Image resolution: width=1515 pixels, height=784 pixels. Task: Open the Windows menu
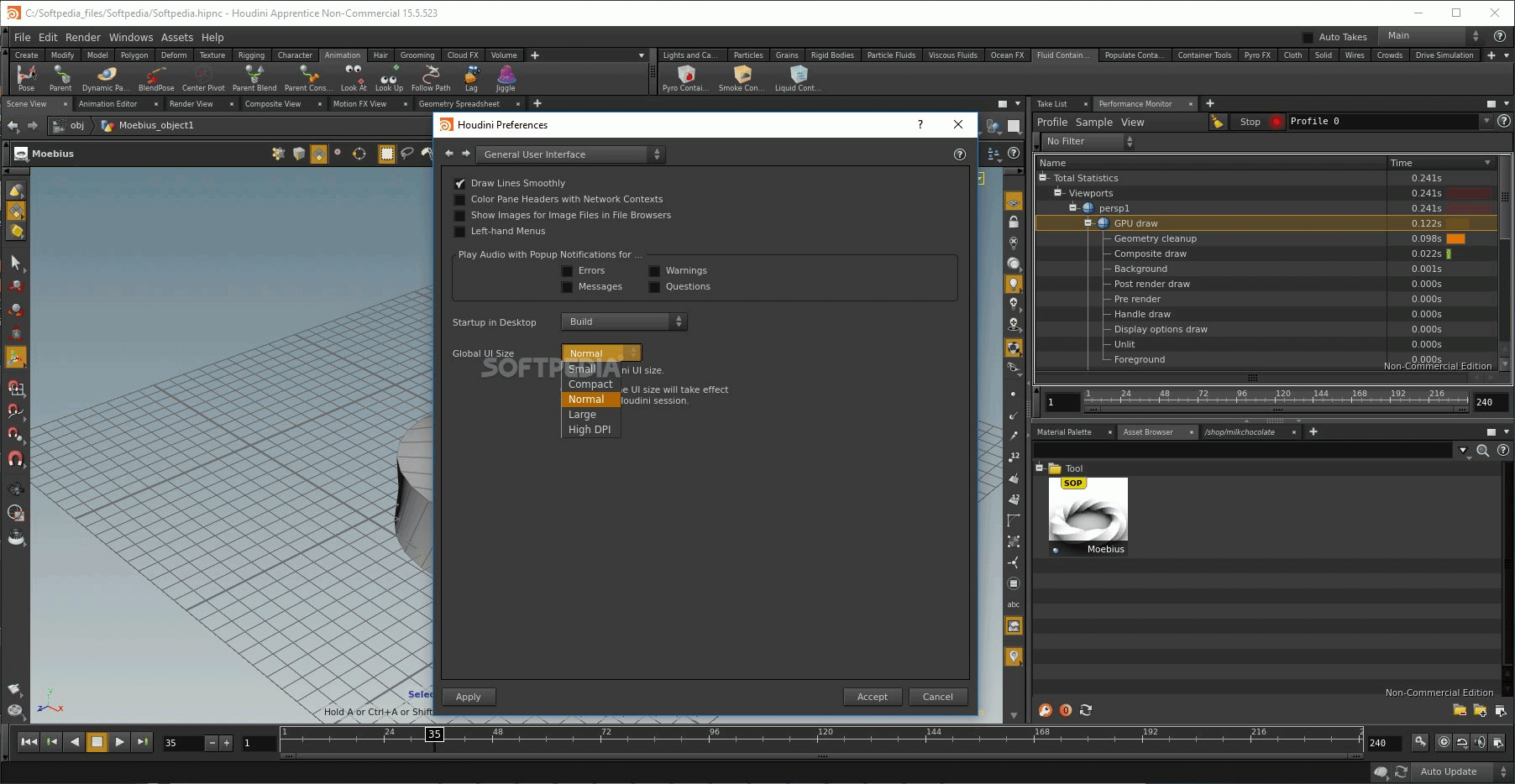(x=131, y=37)
